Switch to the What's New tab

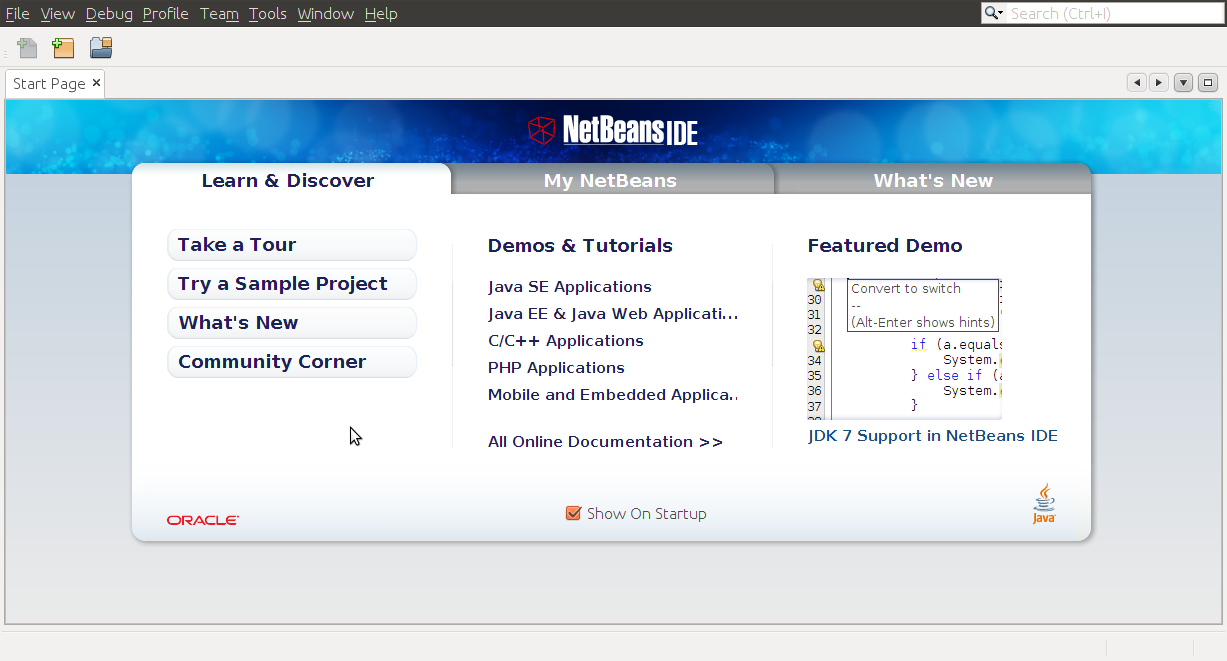point(933,180)
